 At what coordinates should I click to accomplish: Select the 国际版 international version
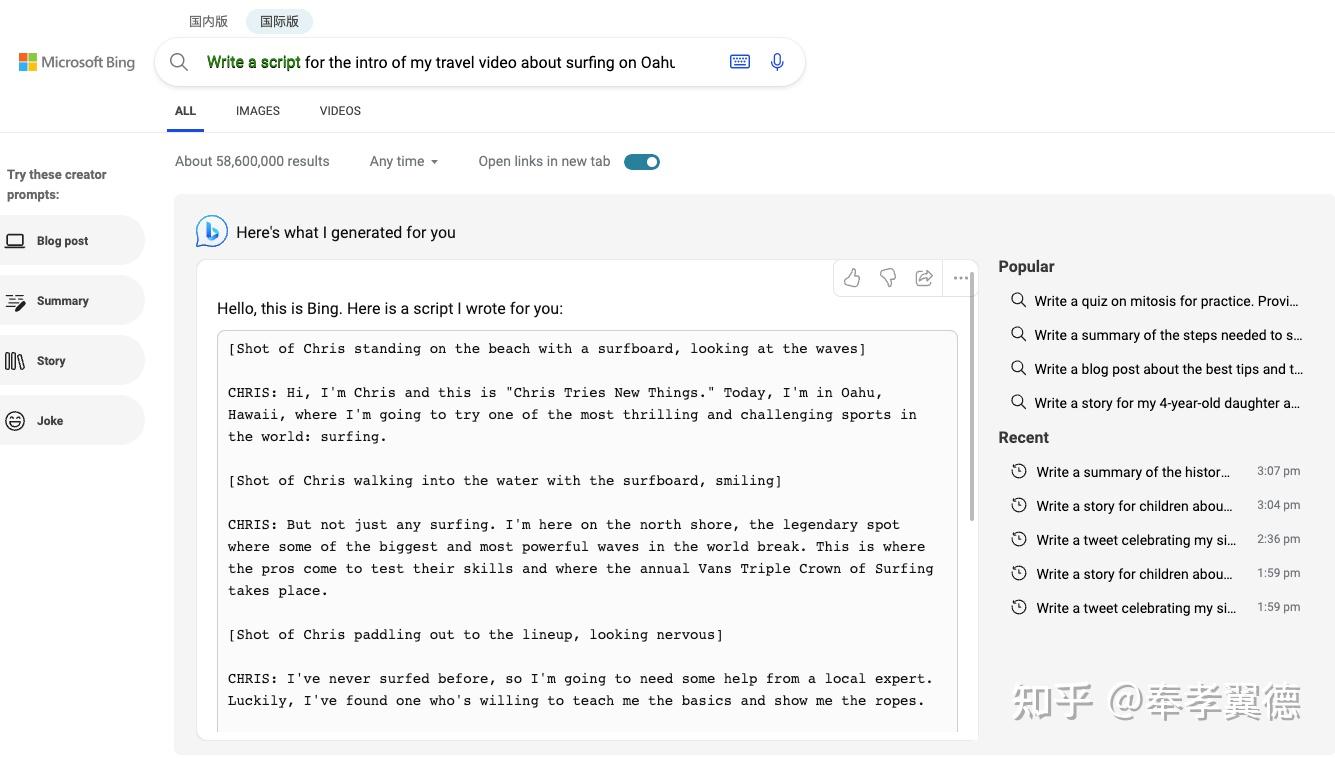[279, 21]
